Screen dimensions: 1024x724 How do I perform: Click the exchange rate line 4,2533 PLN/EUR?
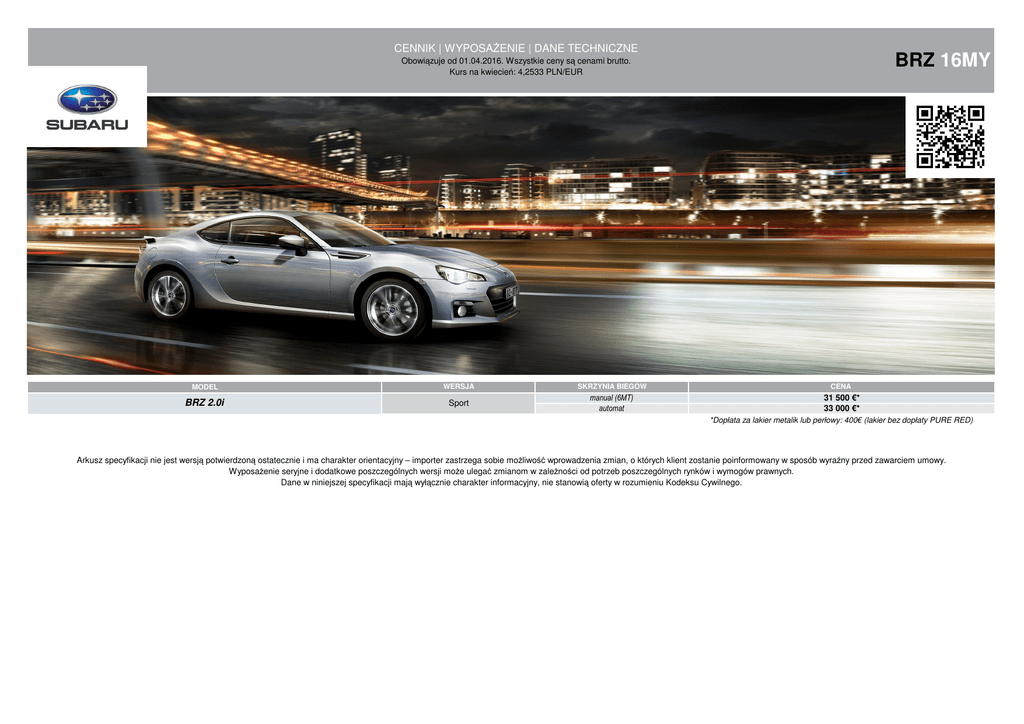[515, 72]
